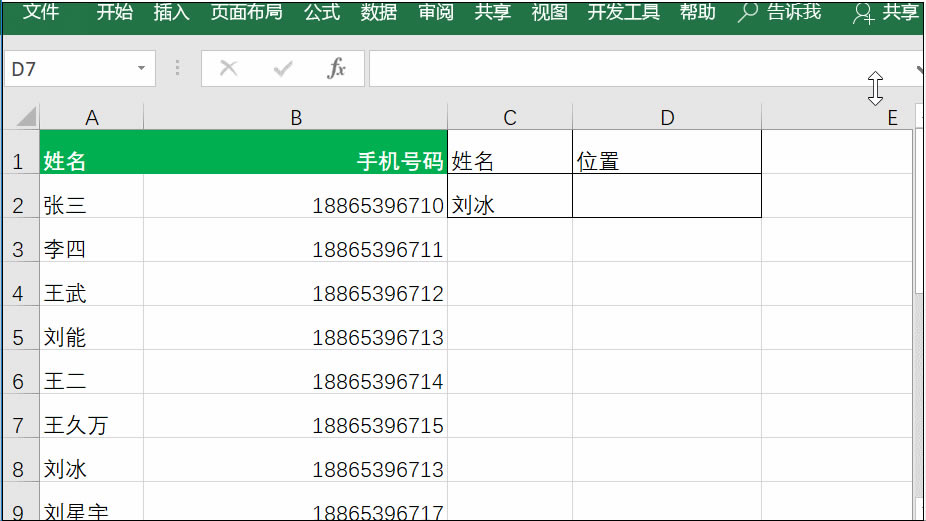This screenshot has width=926, height=521.
Task: Select cell C2 containing 刘冰
Action: click(x=509, y=205)
